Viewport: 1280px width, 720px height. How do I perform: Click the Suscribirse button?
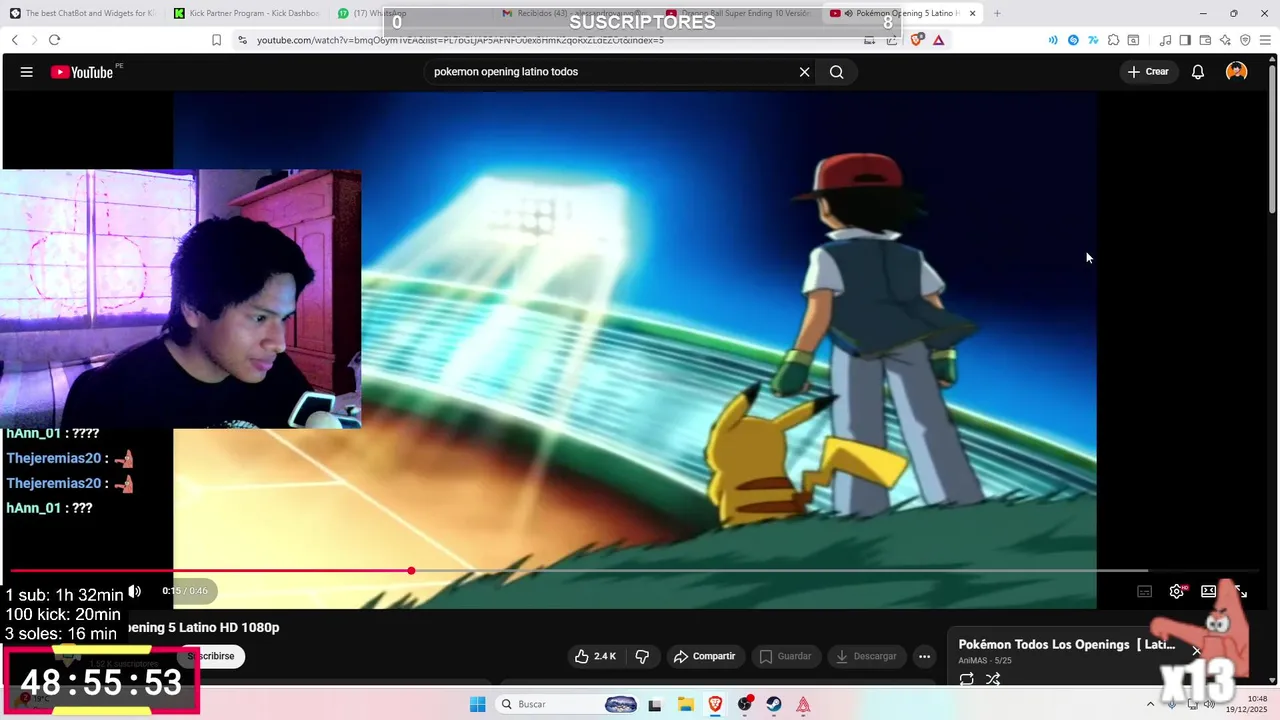coord(210,656)
